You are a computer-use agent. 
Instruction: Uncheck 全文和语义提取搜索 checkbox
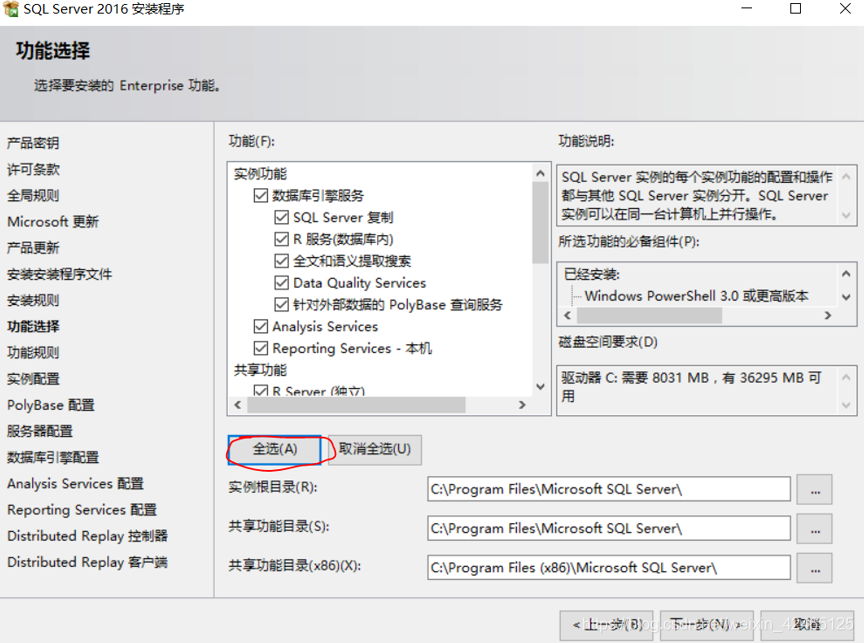282,261
